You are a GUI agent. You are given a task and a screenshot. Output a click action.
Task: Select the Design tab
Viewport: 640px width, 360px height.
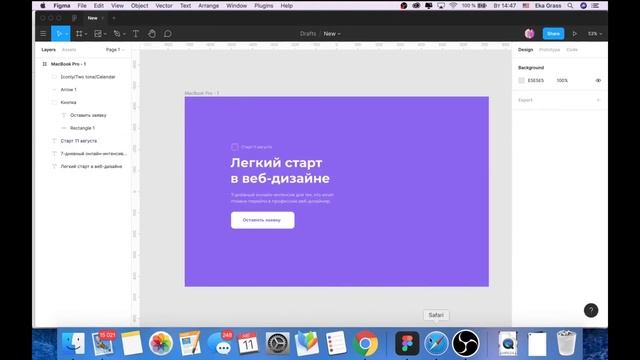526,50
